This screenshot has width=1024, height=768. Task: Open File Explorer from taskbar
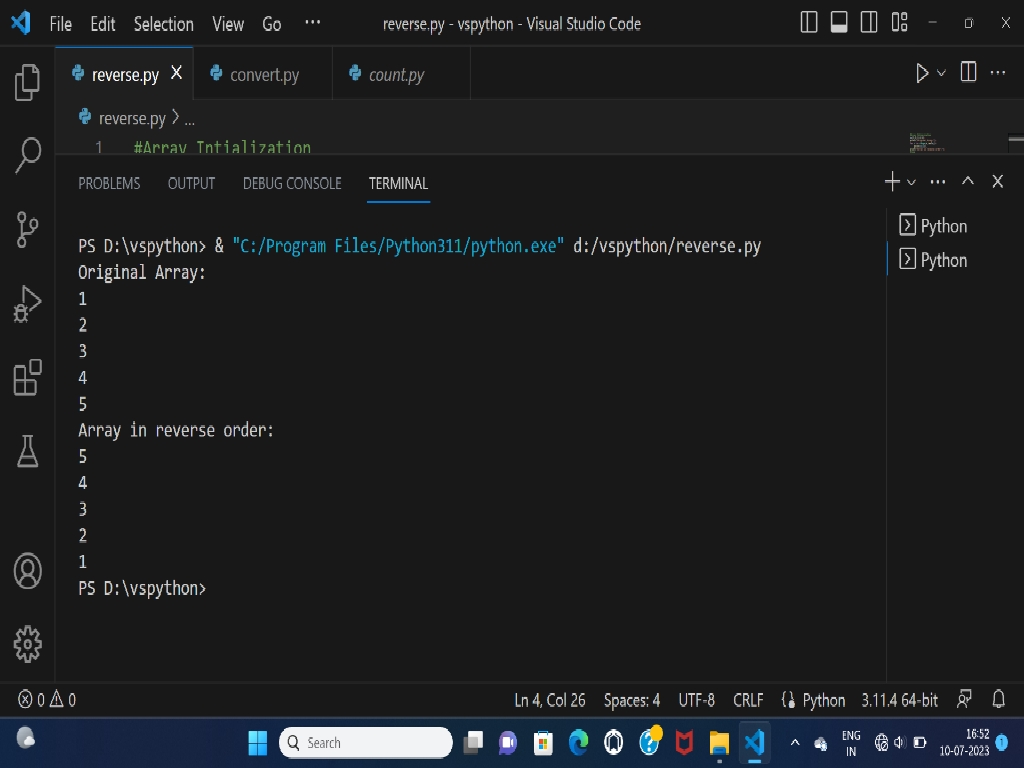[x=719, y=743]
